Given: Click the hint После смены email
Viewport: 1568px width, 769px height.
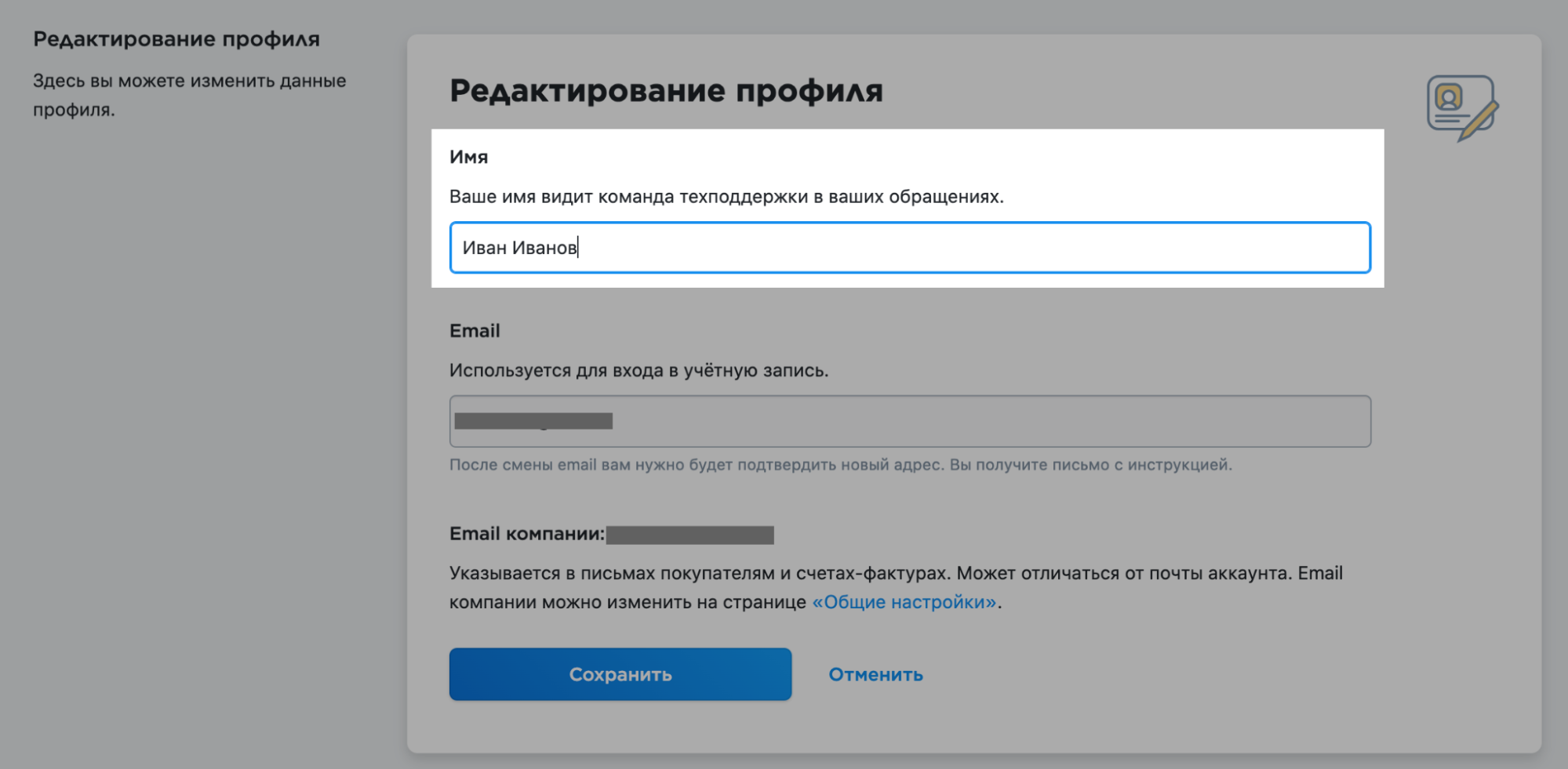Looking at the screenshot, I should [840, 465].
